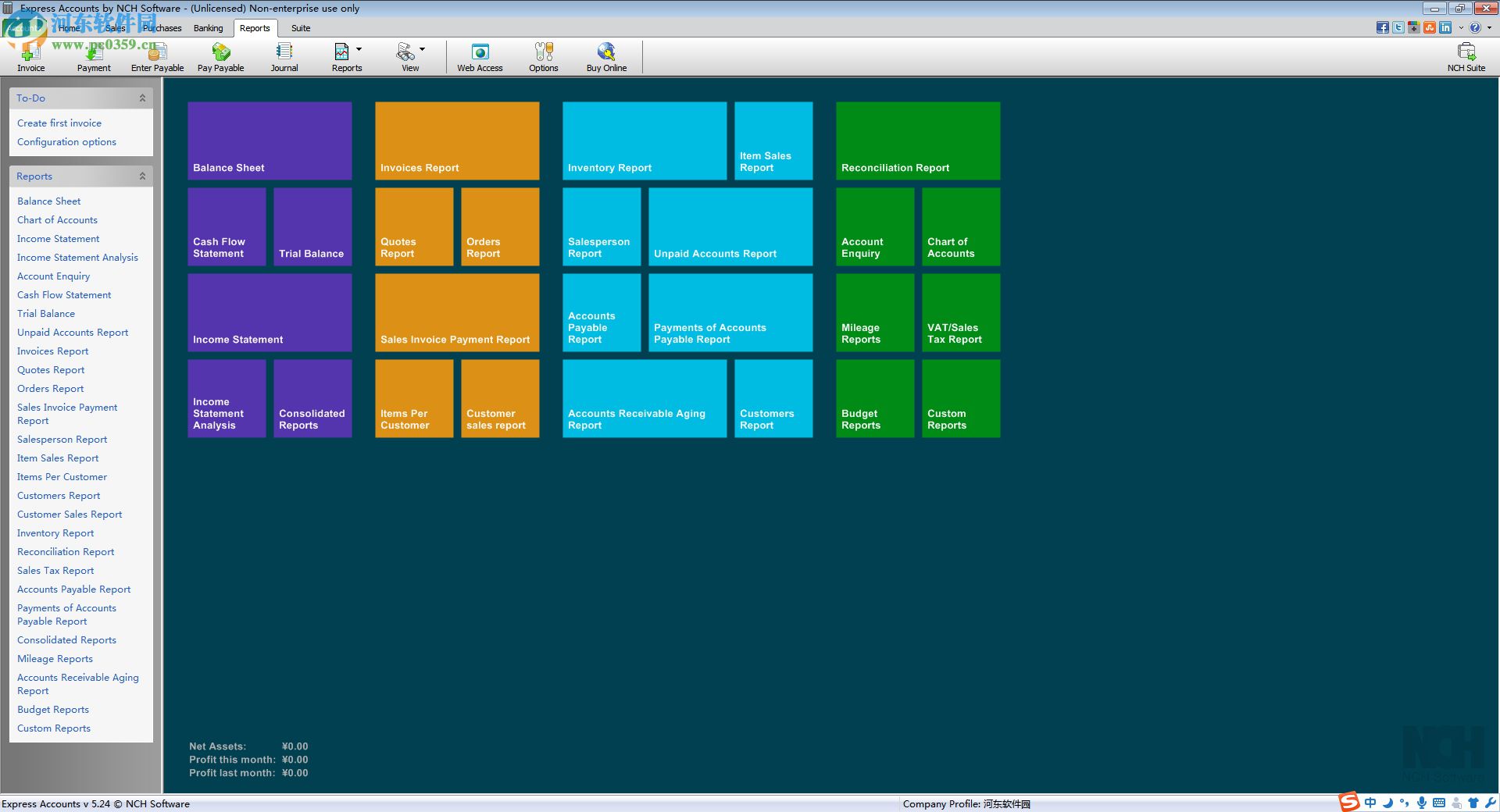Switch to the Banking tab
Screen dimensions: 1500x812
click(209, 28)
